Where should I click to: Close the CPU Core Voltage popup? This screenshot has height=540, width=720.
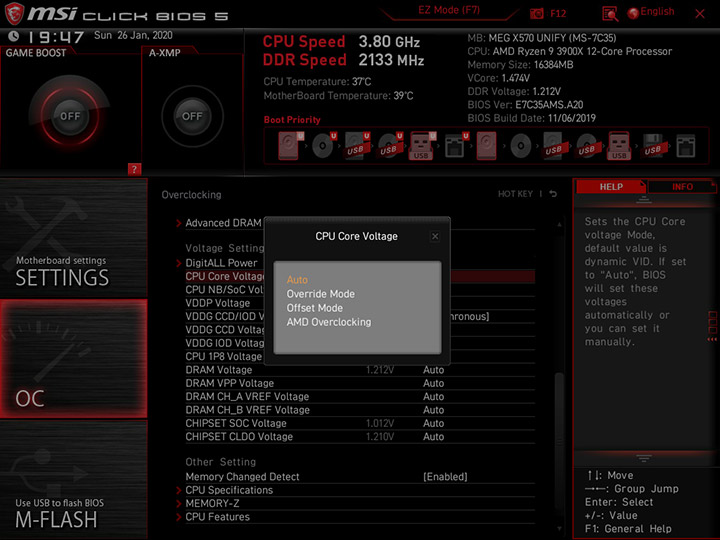(435, 236)
